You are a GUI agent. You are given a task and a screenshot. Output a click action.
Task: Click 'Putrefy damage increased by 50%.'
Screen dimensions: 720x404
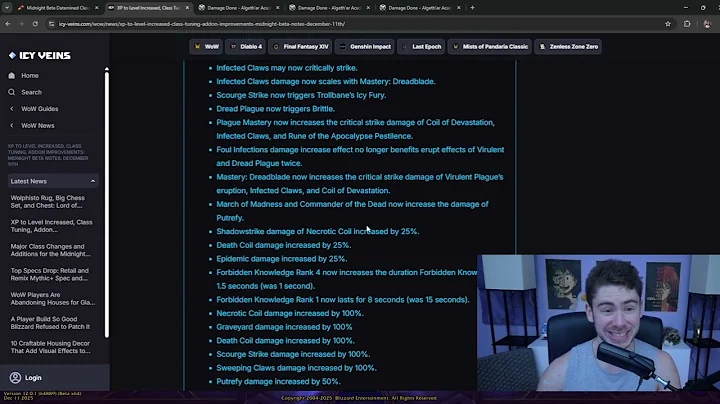point(278,382)
